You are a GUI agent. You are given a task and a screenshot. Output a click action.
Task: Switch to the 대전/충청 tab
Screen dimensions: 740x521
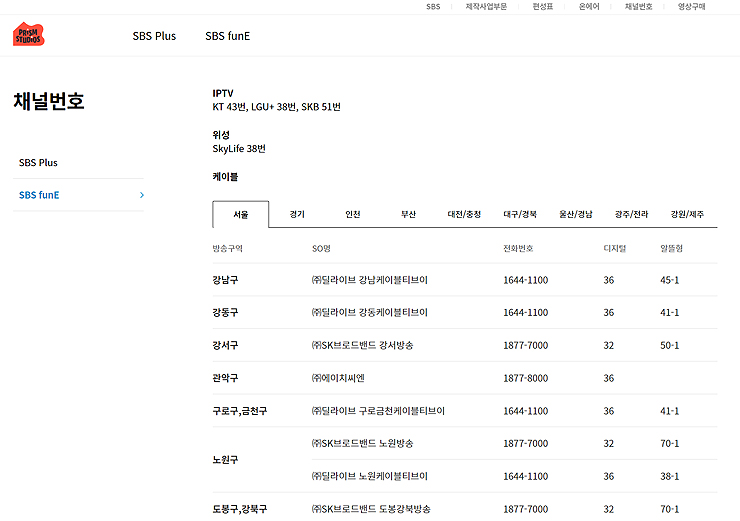[464, 214]
